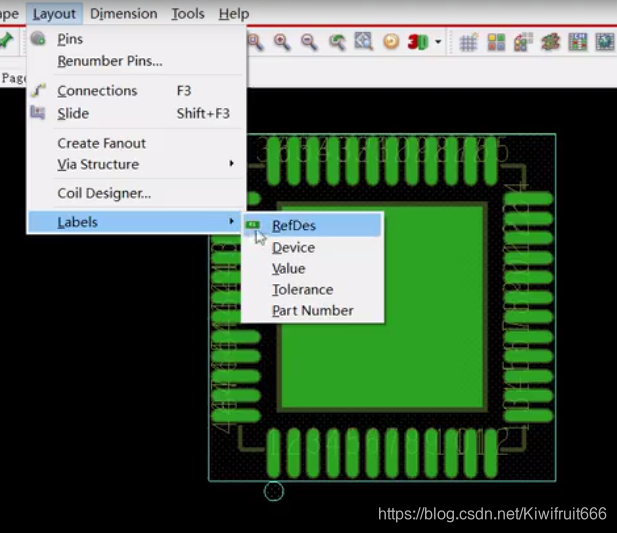Click the Zoom Out toolbar icon
This screenshot has height=533, width=617.
pos(309,41)
